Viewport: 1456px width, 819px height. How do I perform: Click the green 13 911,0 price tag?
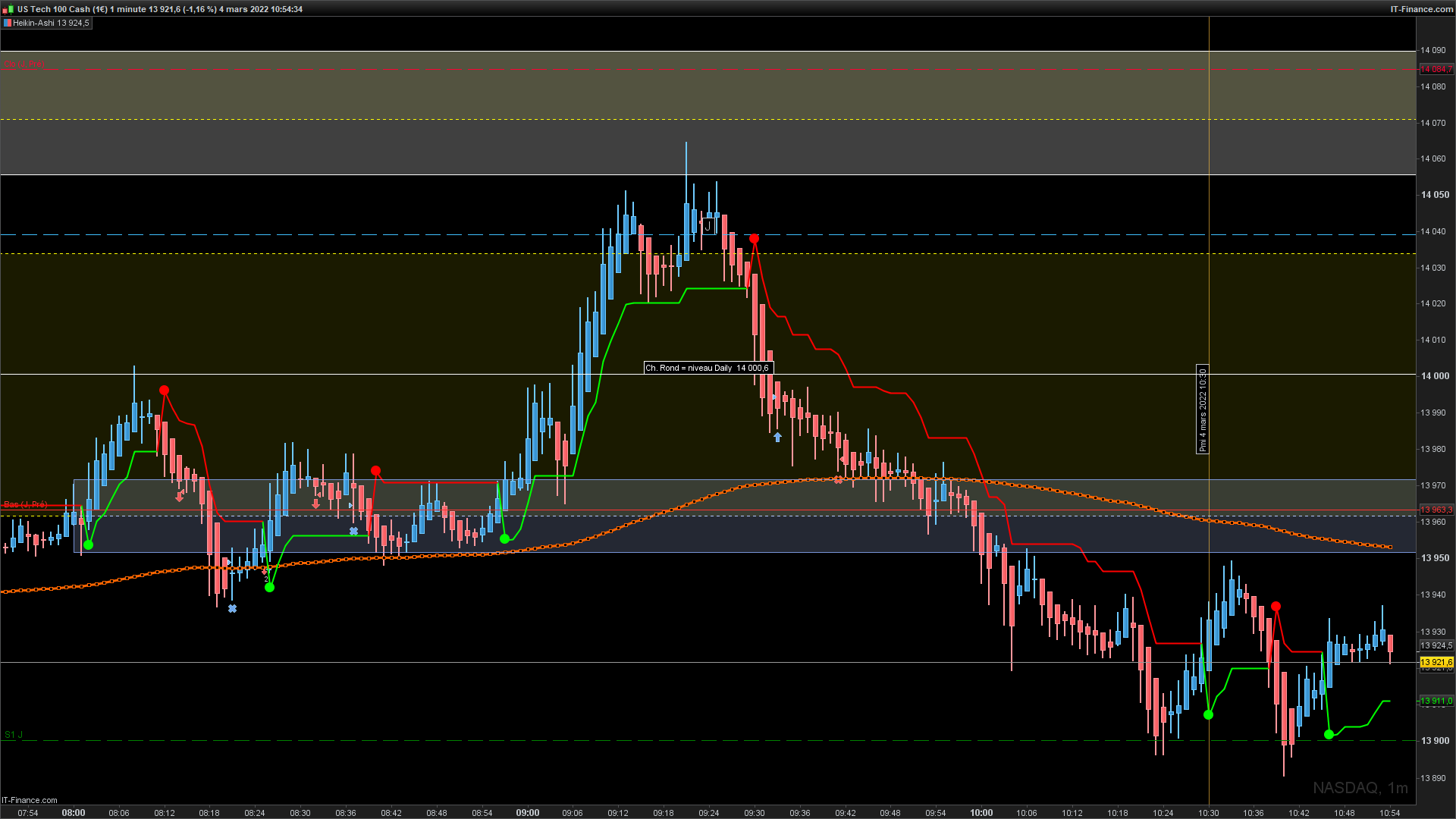1436,701
